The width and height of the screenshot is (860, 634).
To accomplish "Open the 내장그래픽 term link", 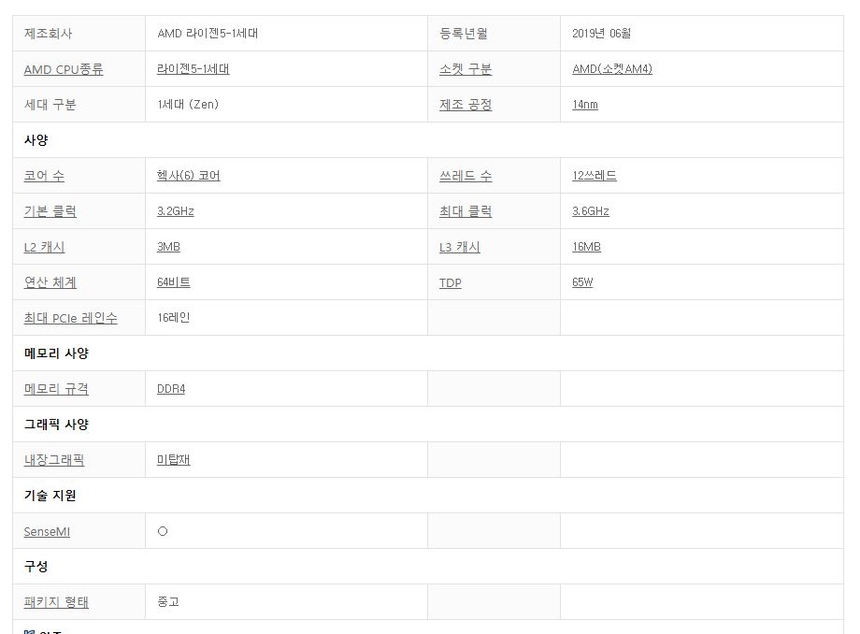I will click(54, 460).
